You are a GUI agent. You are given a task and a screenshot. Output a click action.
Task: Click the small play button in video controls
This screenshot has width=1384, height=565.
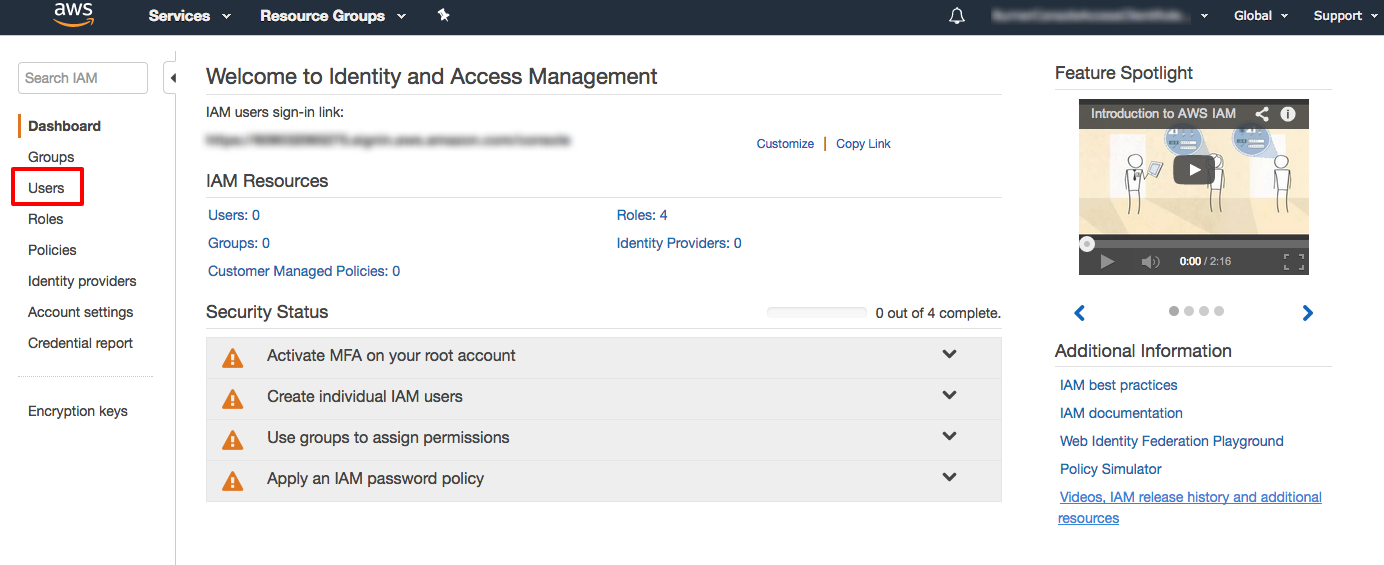tap(1107, 261)
